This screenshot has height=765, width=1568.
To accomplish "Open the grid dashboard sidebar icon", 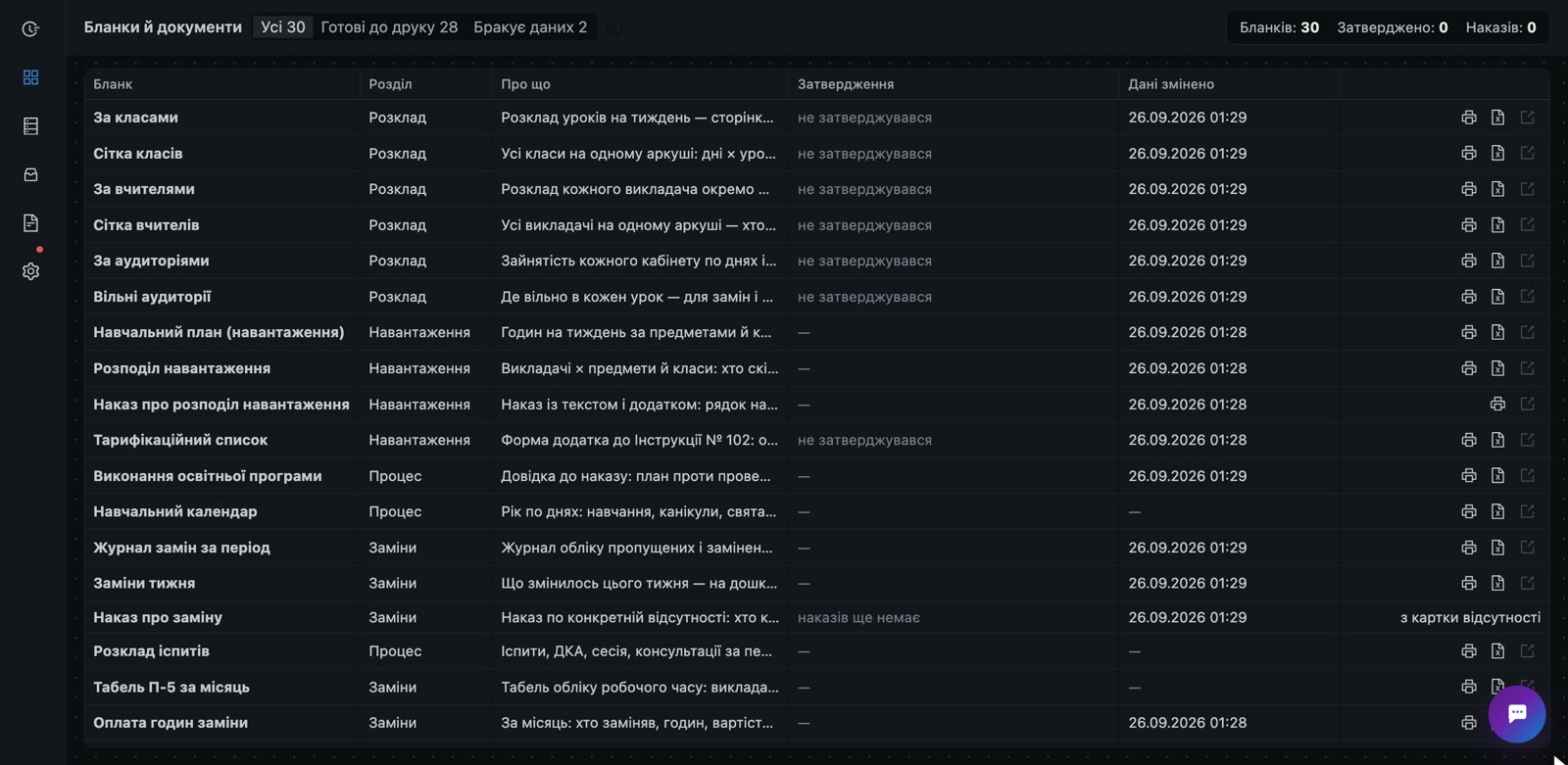I will [x=30, y=77].
